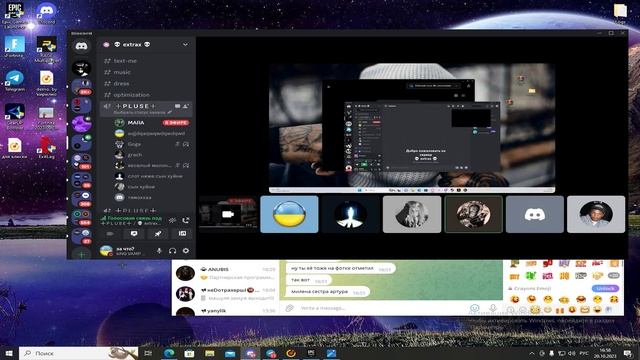The image size is (640, 360).
Task: Open ANUBIS chat in Telegram
Action: click(226, 273)
